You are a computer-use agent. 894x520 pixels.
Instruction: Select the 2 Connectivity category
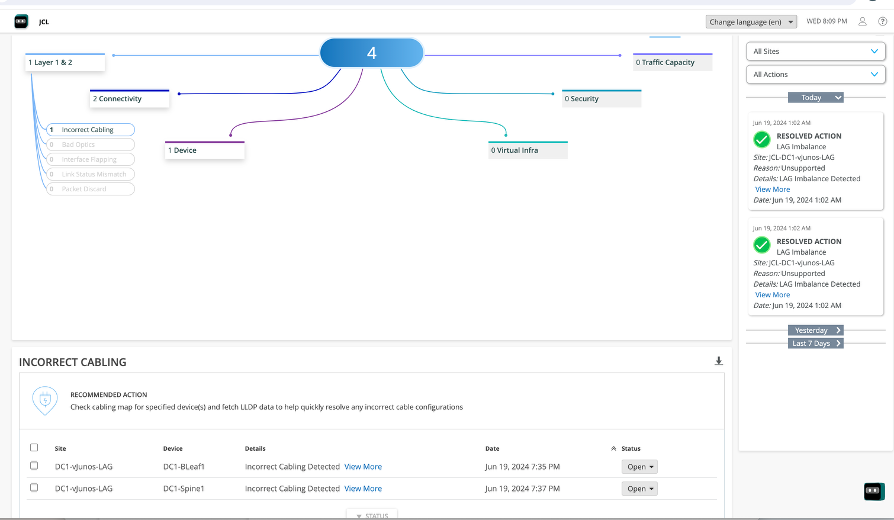coord(129,99)
